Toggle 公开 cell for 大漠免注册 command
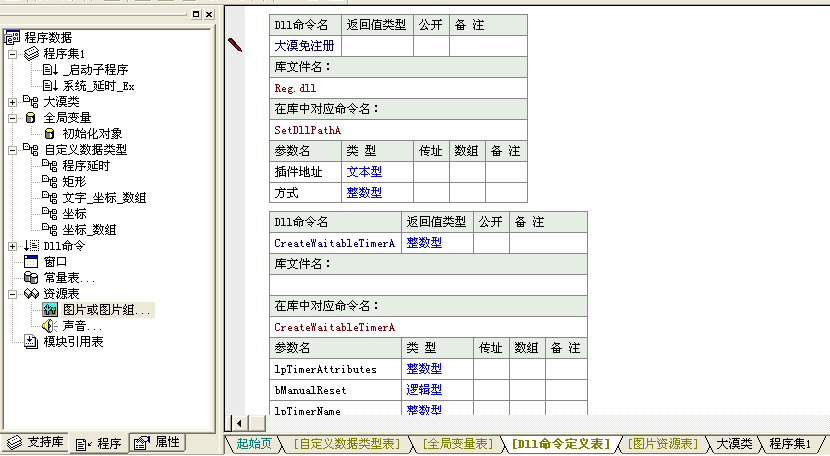The height and width of the screenshot is (456, 830). (x=430, y=45)
